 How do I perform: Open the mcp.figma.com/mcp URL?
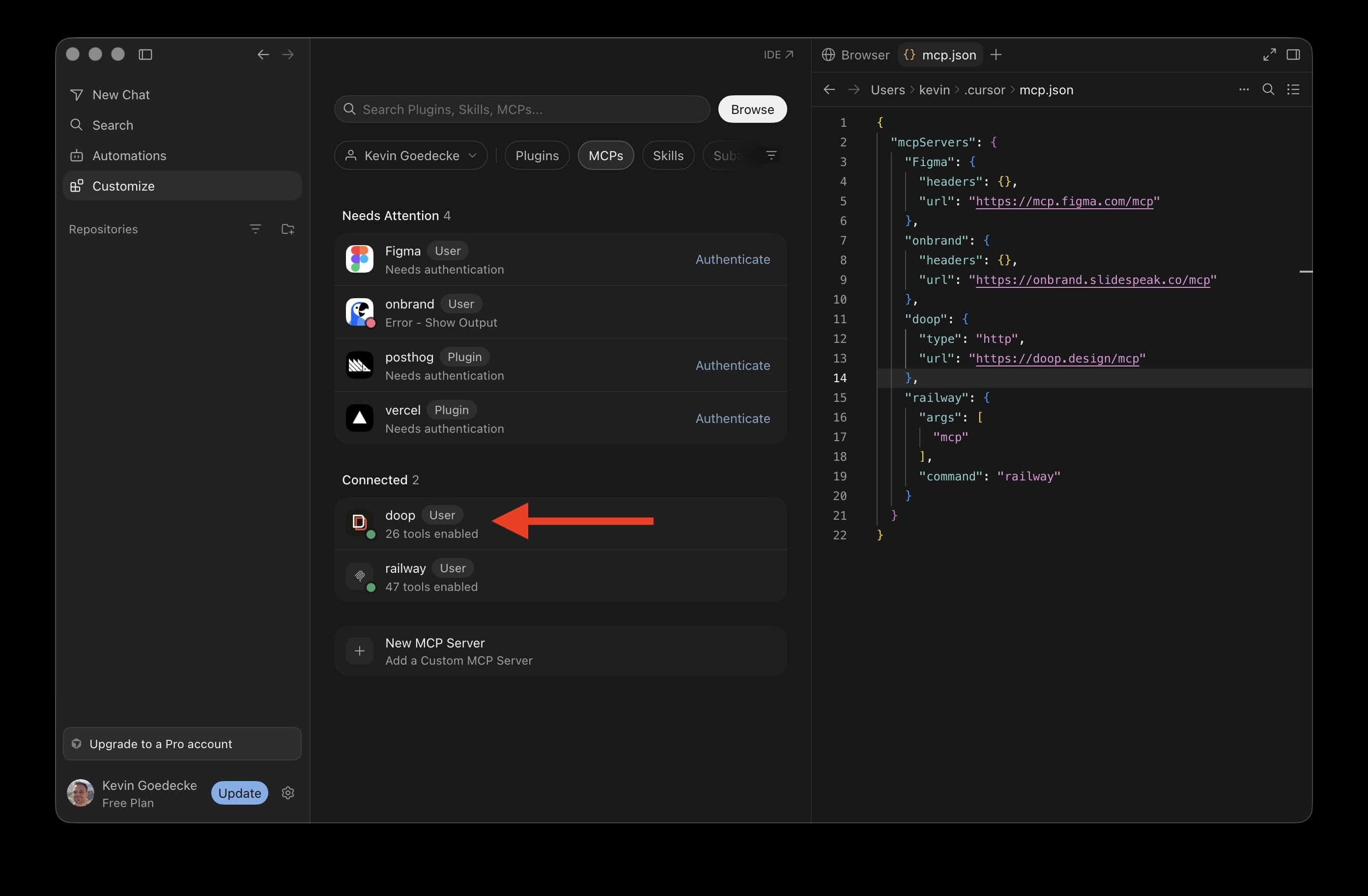coord(1064,201)
